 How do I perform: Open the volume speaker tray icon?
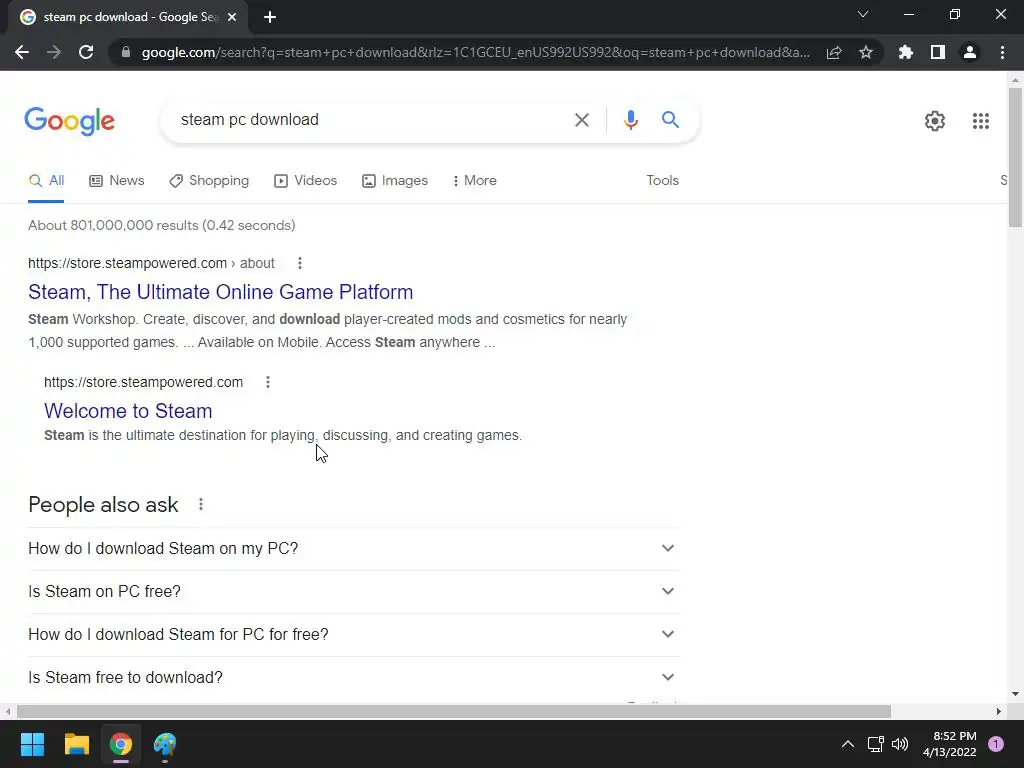click(x=900, y=744)
